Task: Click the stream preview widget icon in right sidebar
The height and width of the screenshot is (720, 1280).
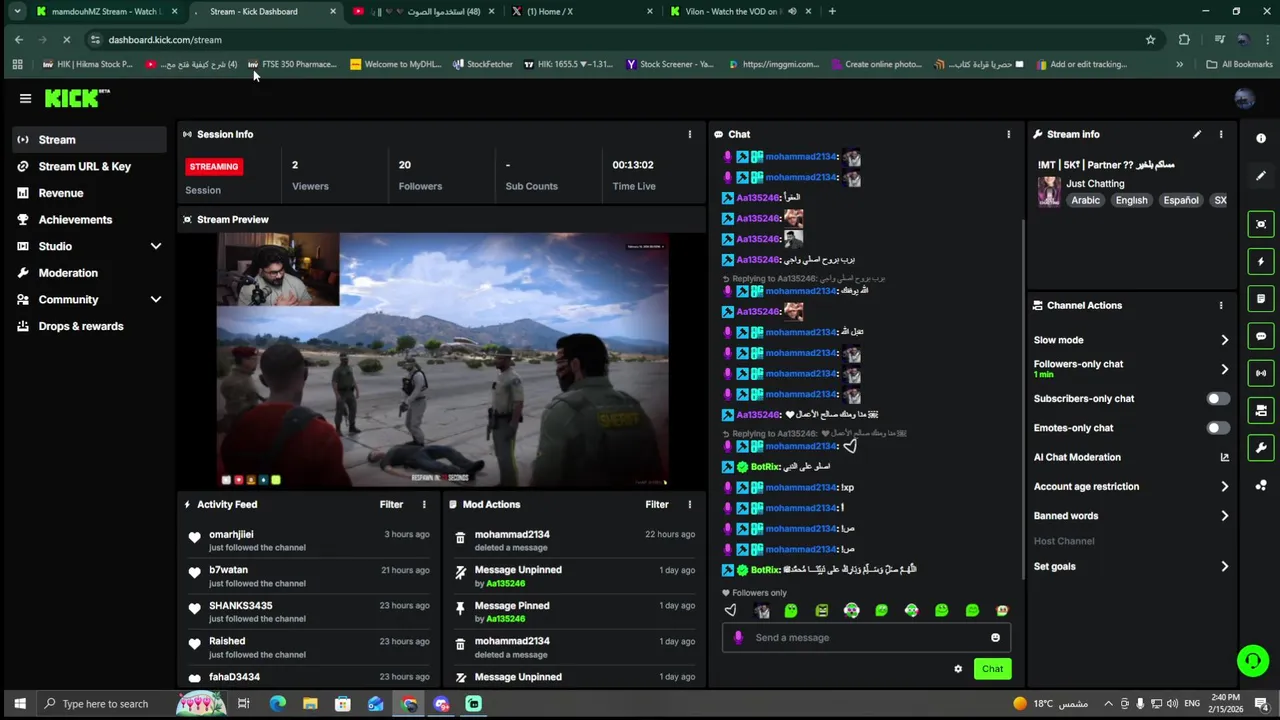Action: [x=1260, y=224]
